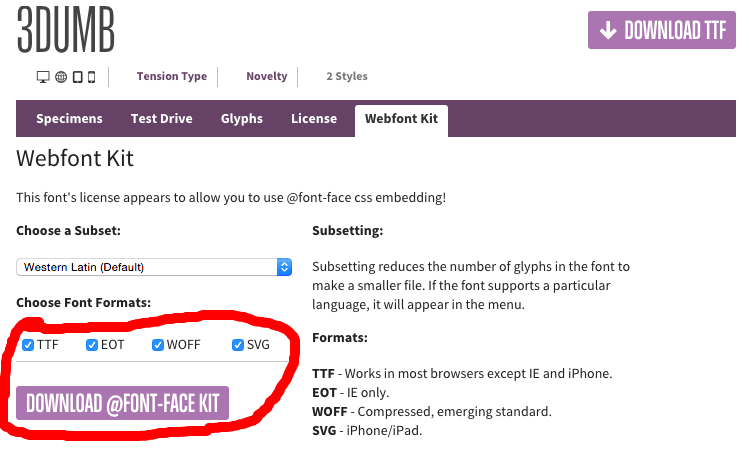Click the Download @font-face Kit button
Viewport: 749px width, 464px height.
click(x=122, y=403)
